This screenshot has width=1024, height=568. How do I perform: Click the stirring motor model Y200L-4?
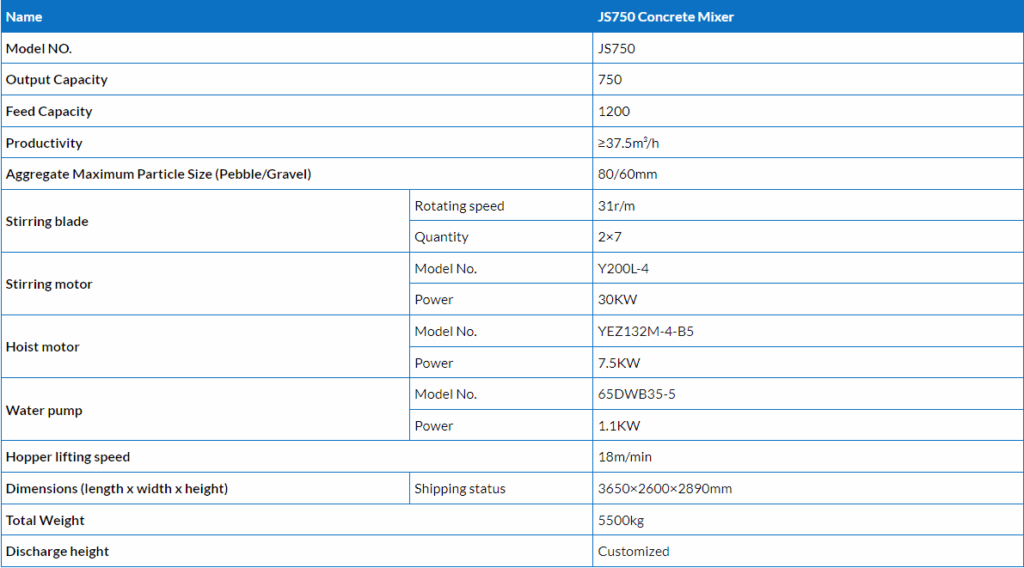tap(621, 268)
